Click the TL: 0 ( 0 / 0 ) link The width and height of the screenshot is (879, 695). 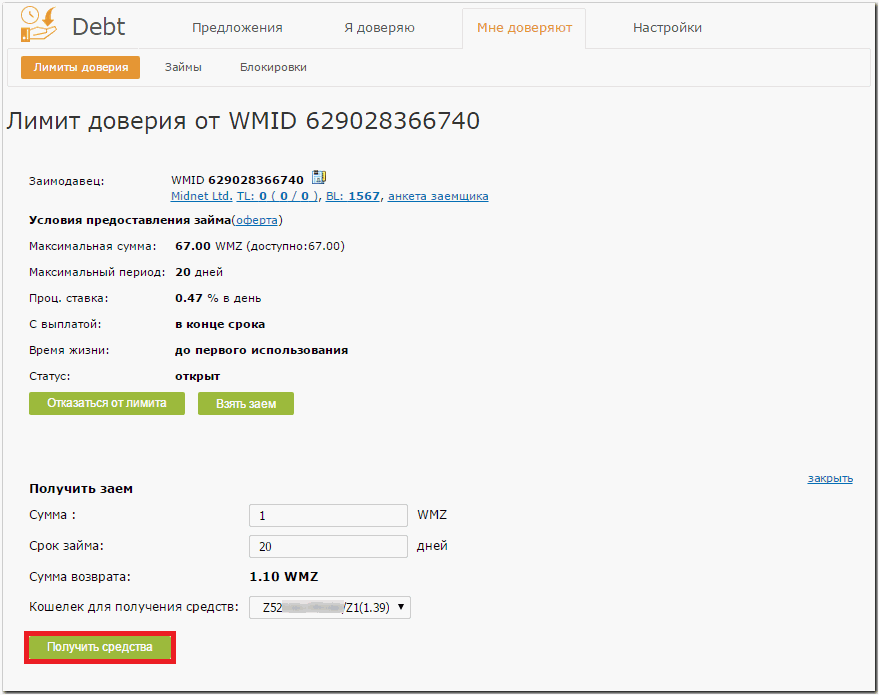(x=278, y=196)
